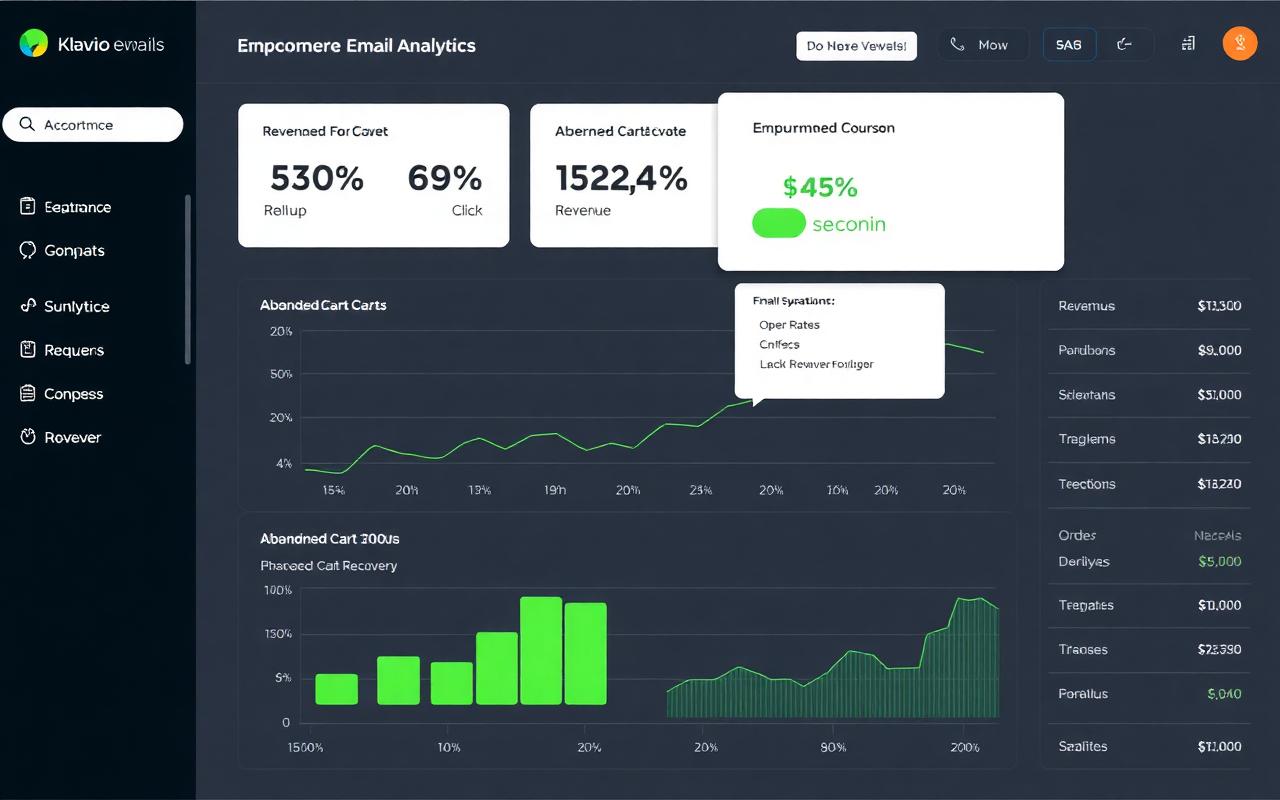
Task: Open the orange profile avatar
Action: click(1240, 43)
